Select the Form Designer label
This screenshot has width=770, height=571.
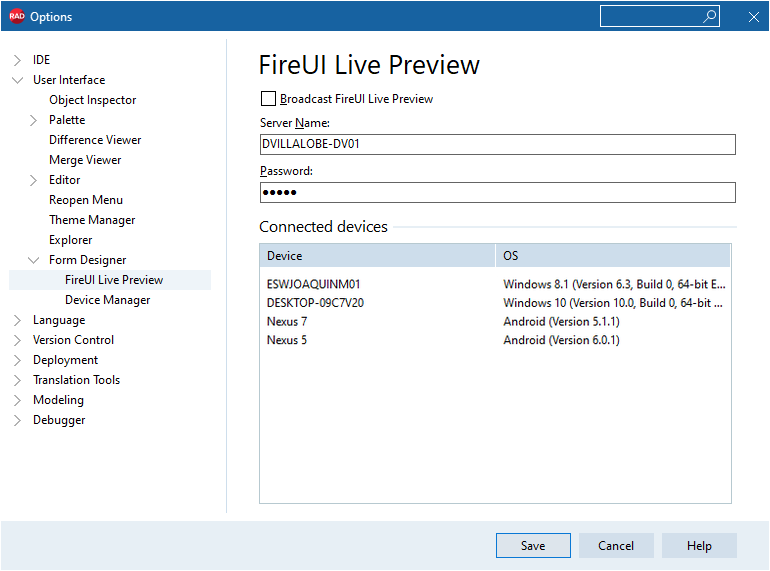point(87,260)
